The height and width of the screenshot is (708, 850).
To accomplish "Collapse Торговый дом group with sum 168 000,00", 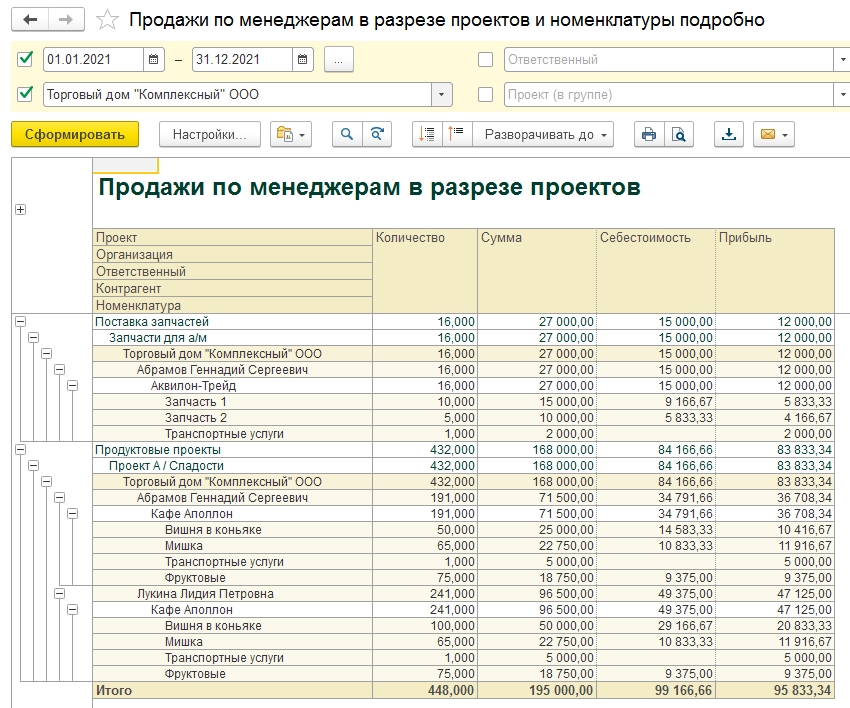I will point(47,482).
